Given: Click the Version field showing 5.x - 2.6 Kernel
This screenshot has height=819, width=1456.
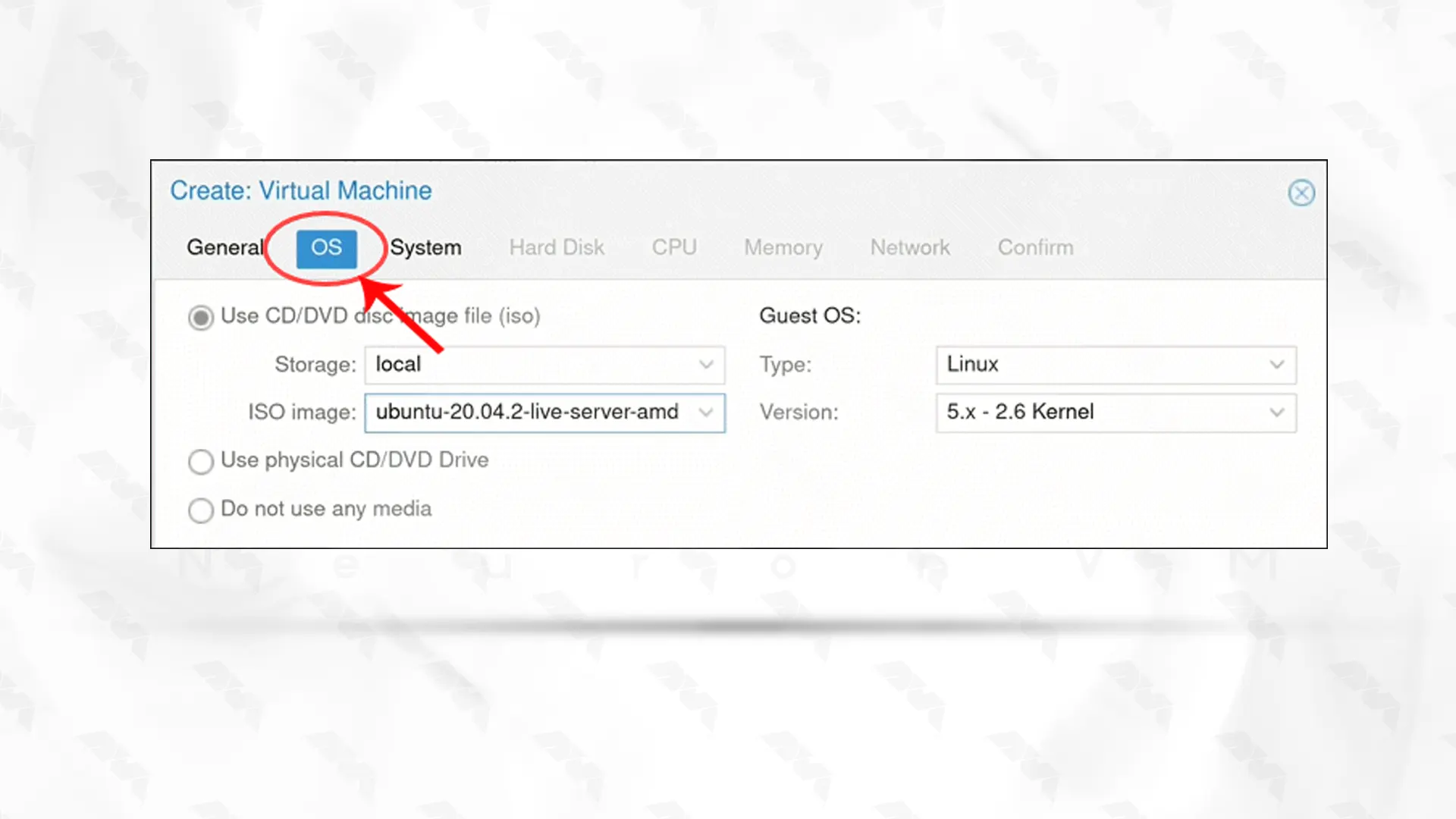Looking at the screenshot, I should click(x=1116, y=413).
